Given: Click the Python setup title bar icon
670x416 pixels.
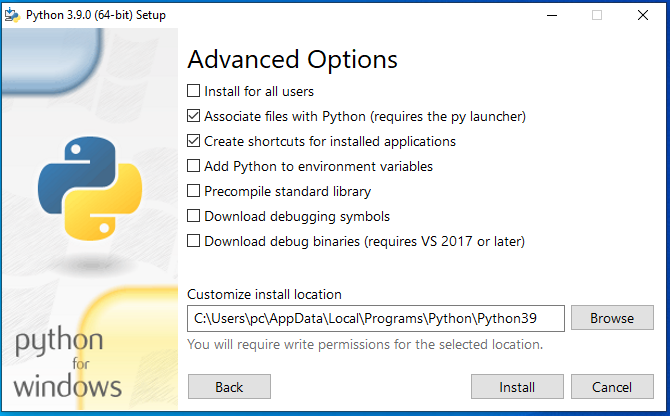Looking at the screenshot, I should pos(14,15).
